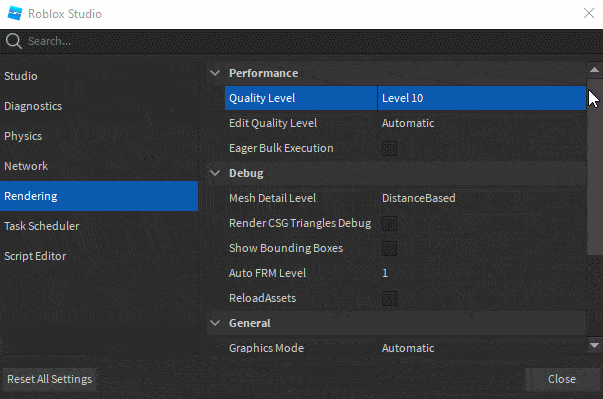Click Reset All Settings button
The image size is (603, 399).
point(50,379)
